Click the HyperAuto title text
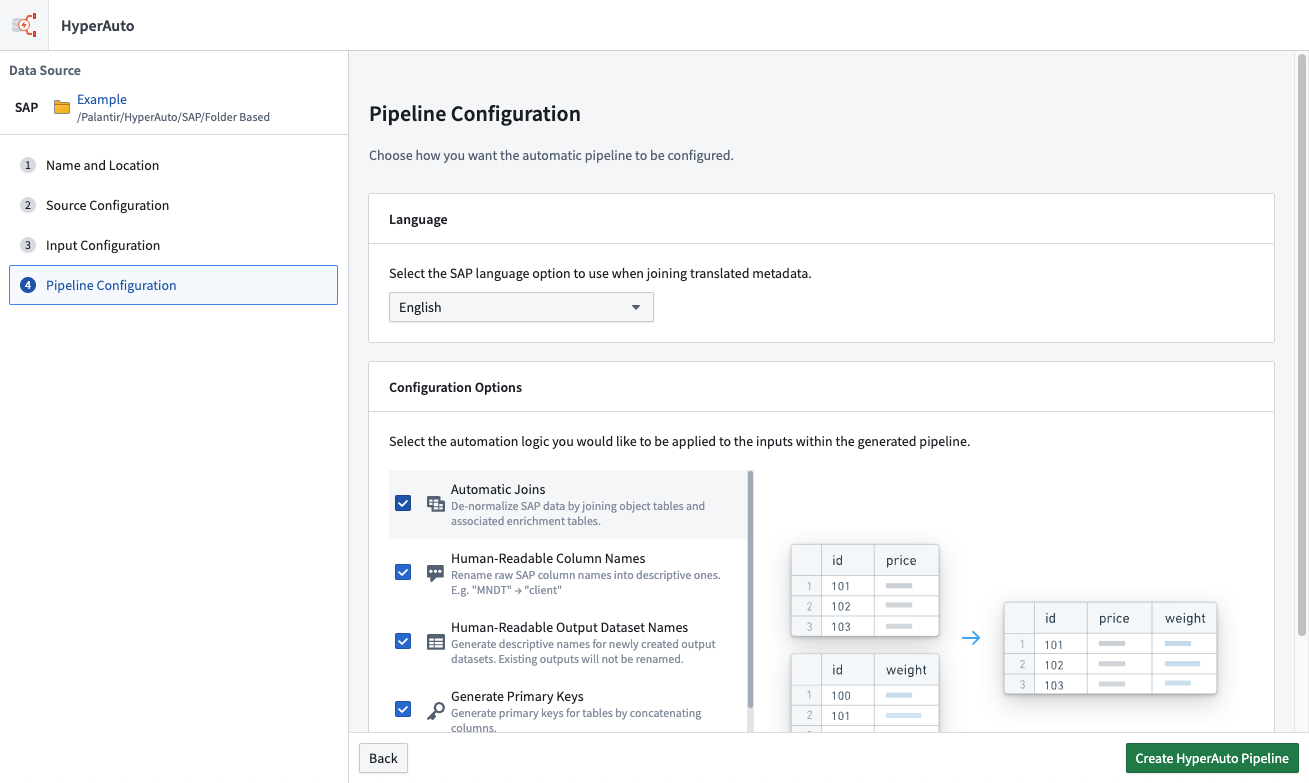1309x783 pixels. (x=98, y=26)
